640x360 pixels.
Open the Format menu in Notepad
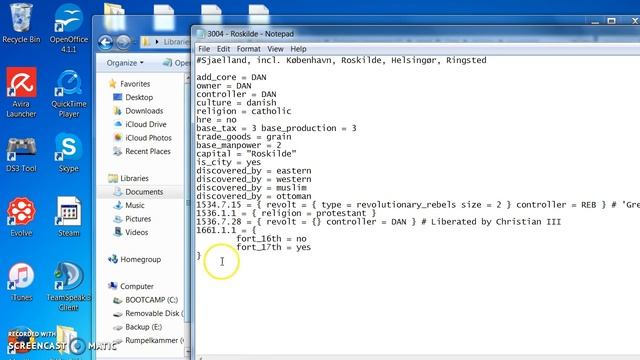249,49
